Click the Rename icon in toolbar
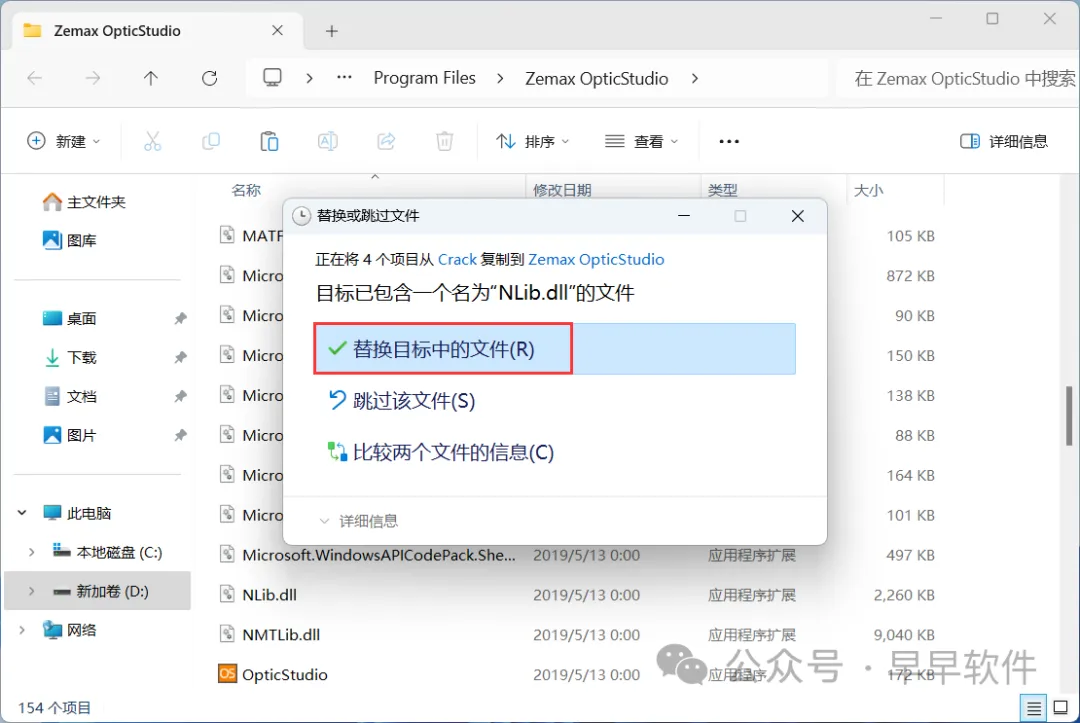 (327, 141)
